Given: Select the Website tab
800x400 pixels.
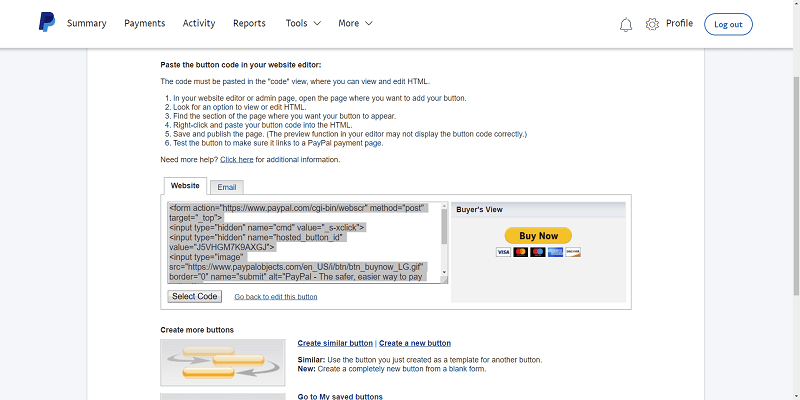Looking at the screenshot, I should pyautogui.click(x=185, y=185).
